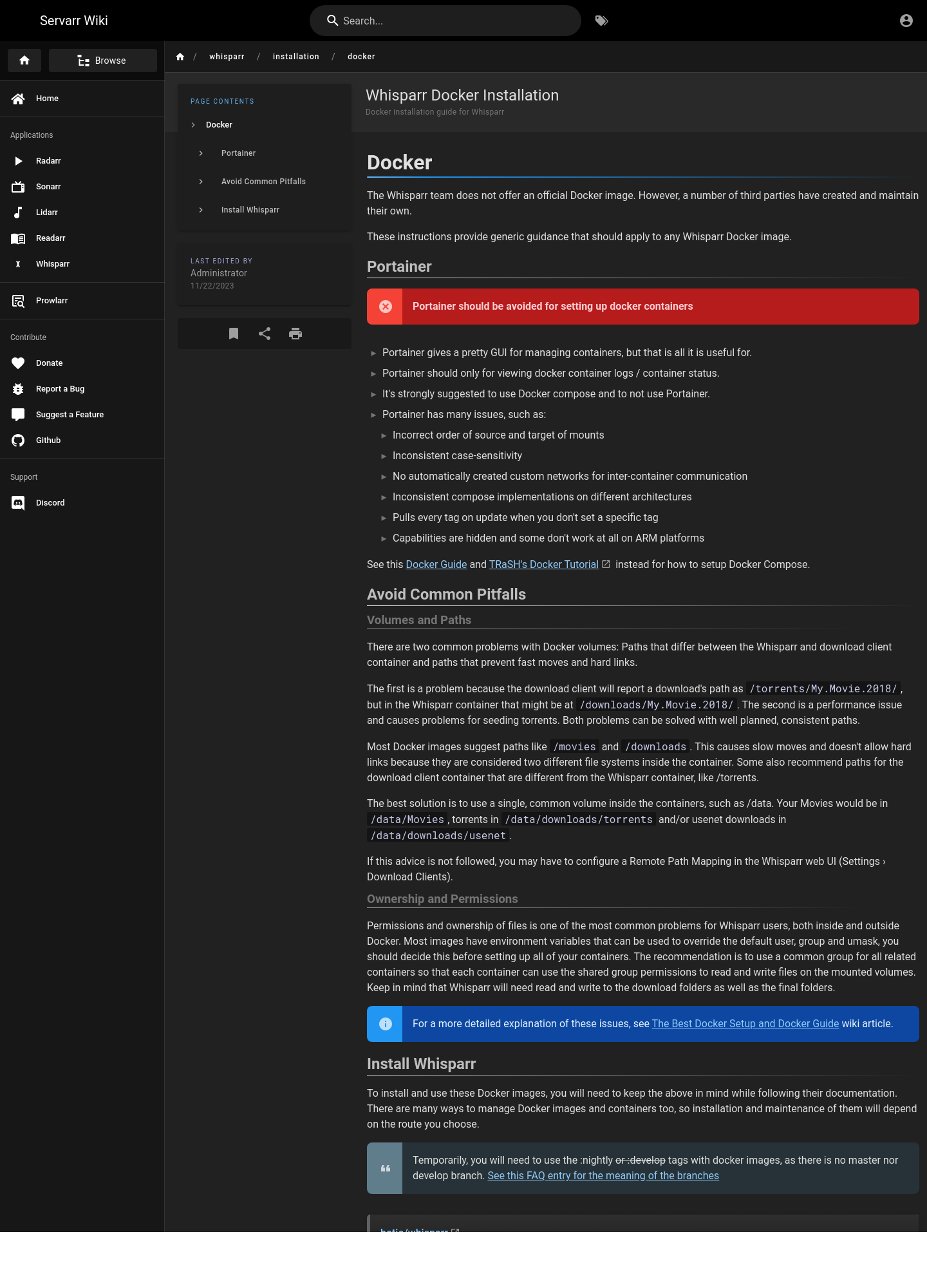Click the Whisparr X icon
The height and width of the screenshot is (1288, 927).
pyautogui.click(x=18, y=264)
